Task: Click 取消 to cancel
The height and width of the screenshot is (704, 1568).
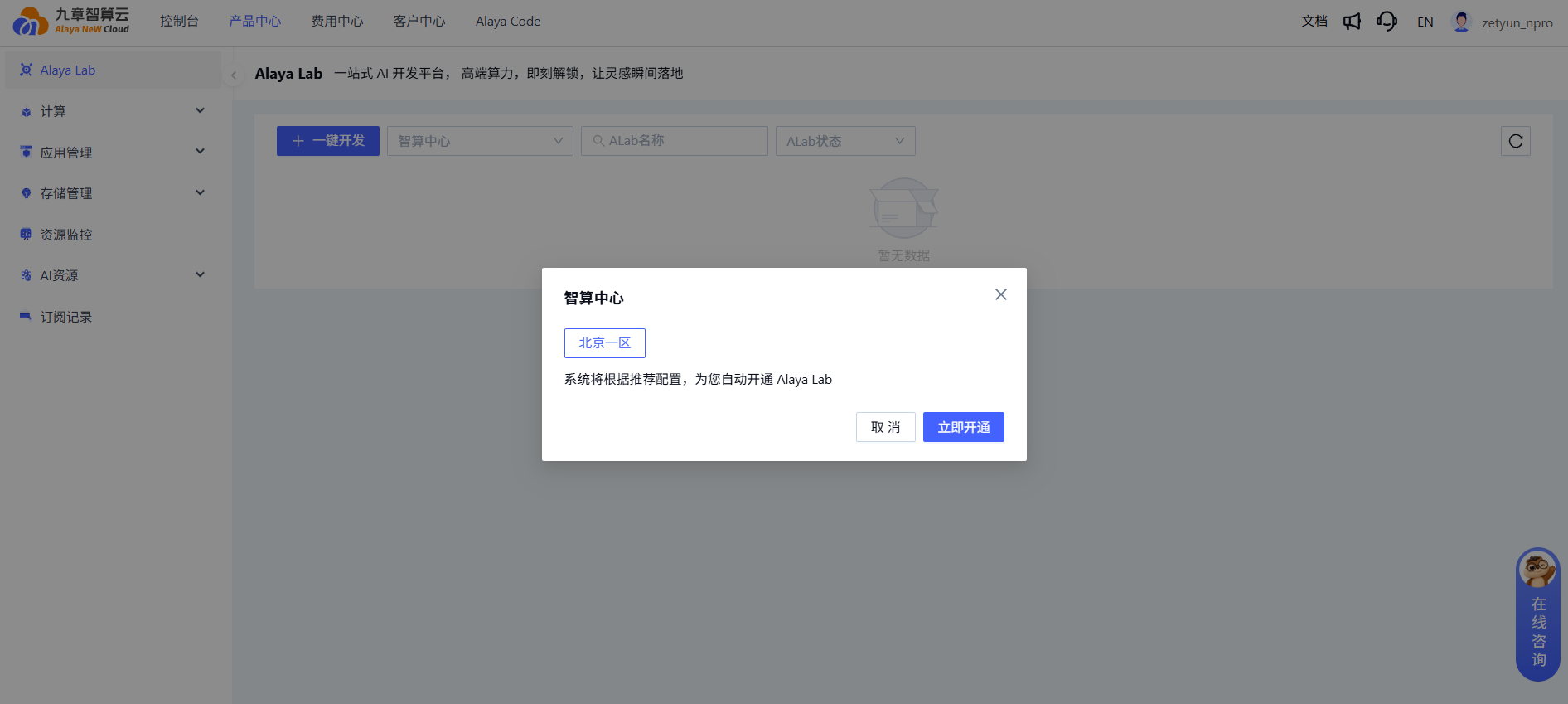Action: 886,427
